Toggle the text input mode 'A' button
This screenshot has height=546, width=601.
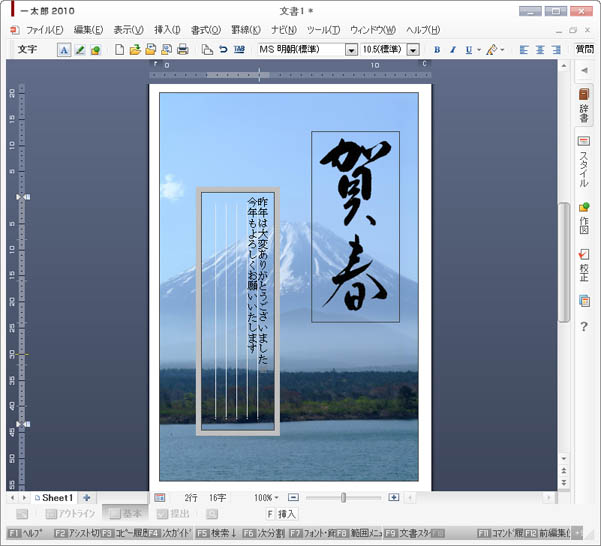click(x=64, y=50)
